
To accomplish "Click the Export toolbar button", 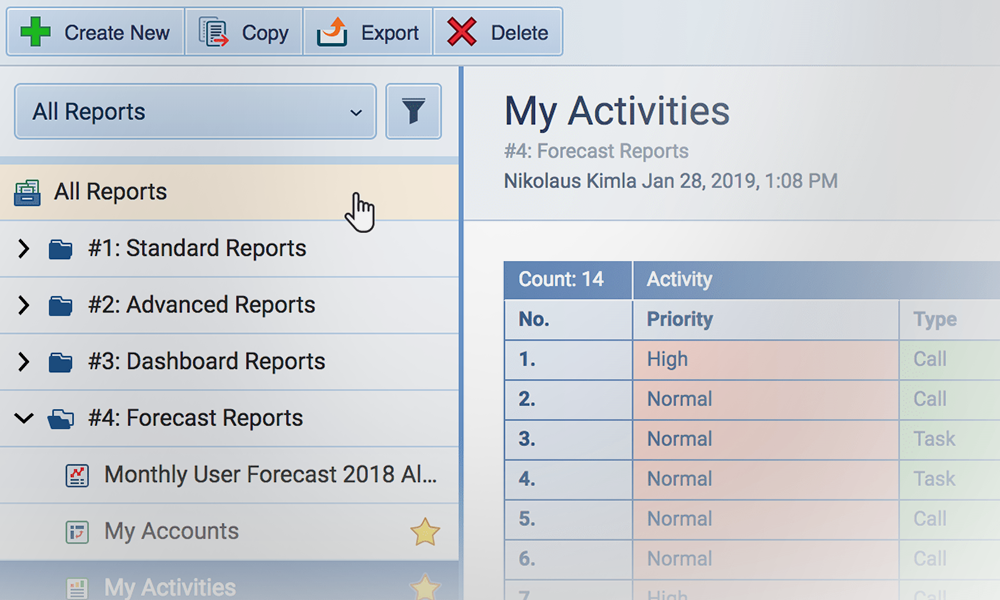I will (368, 33).
